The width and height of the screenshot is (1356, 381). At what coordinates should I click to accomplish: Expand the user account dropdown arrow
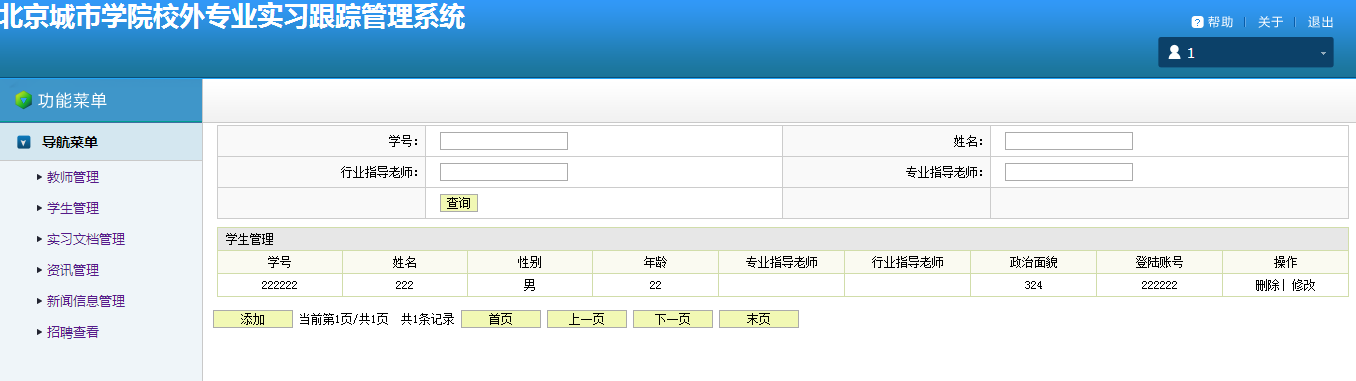[1323, 53]
